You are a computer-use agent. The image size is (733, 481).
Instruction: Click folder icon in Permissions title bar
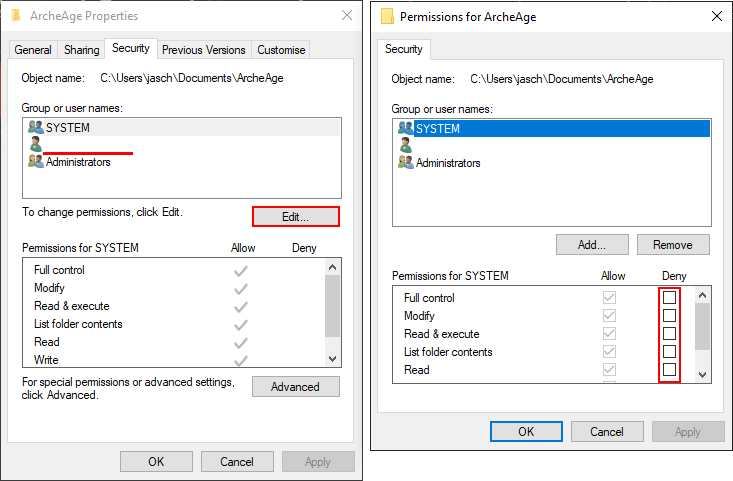387,16
